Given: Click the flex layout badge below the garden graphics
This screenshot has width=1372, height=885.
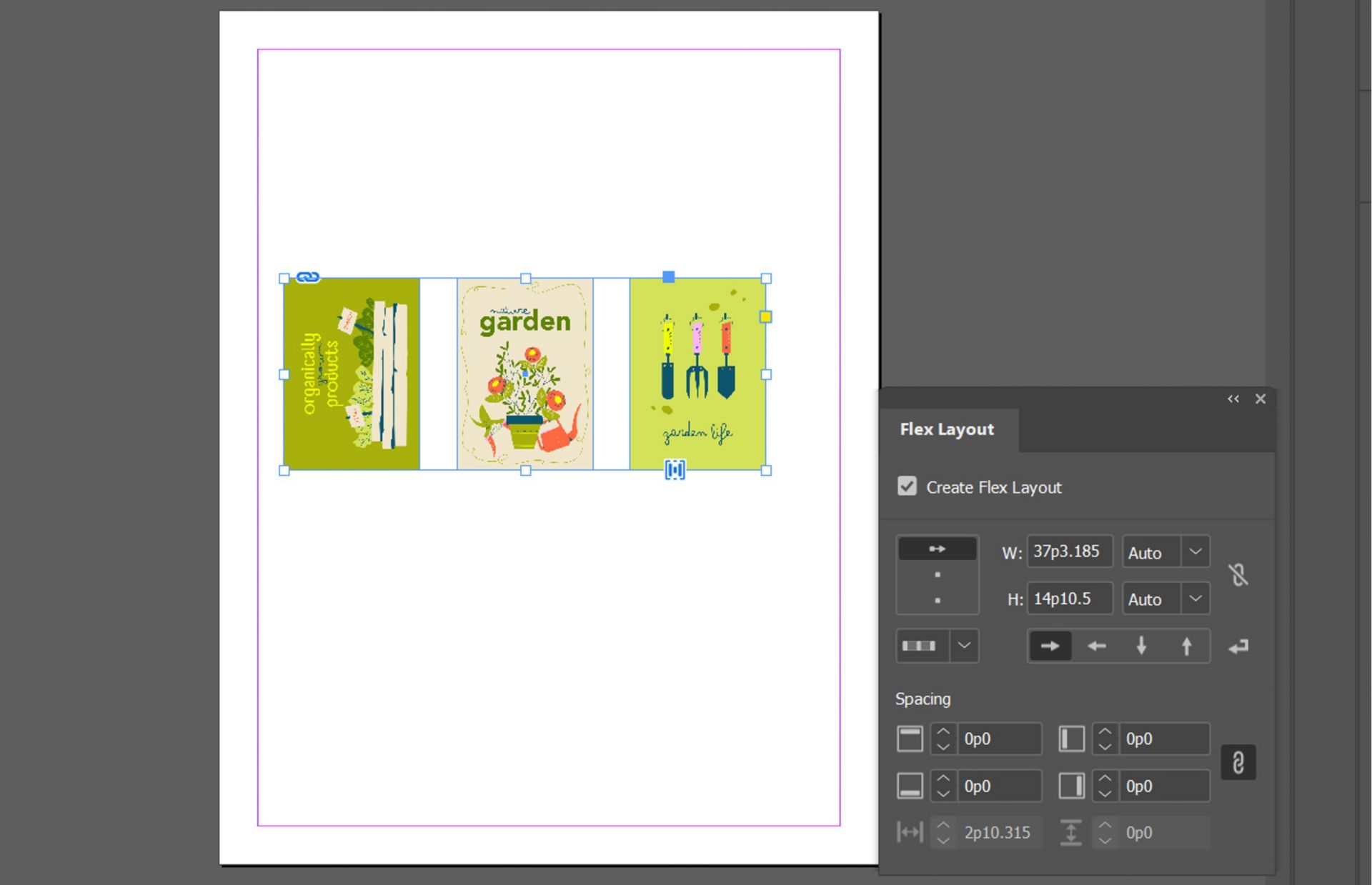Looking at the screenshot, I should click(x=672, y=470).
